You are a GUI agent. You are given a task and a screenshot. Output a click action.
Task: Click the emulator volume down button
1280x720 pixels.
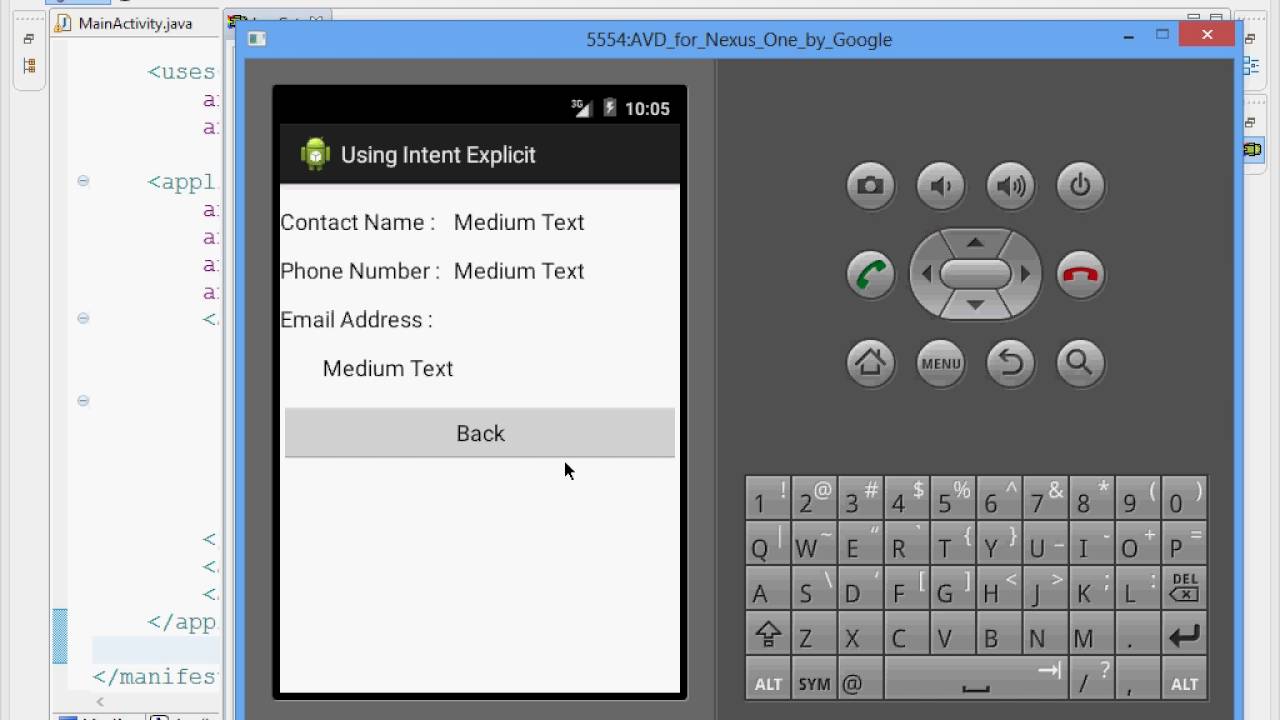click(x=940, y=186)
